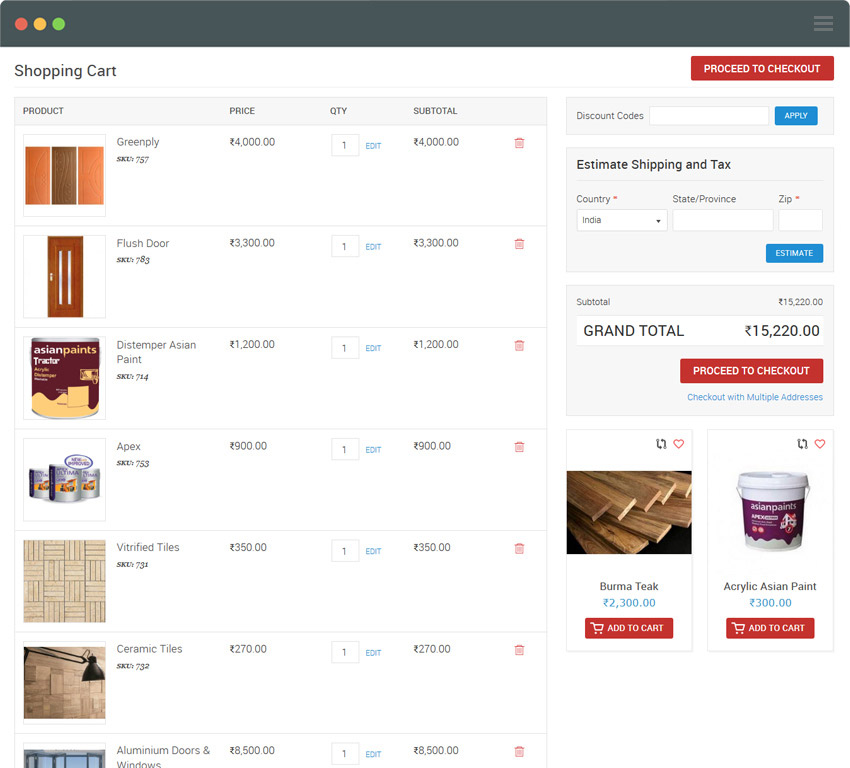Add Burma Teak to cart

pyautogui.click(x=629, y=628)
